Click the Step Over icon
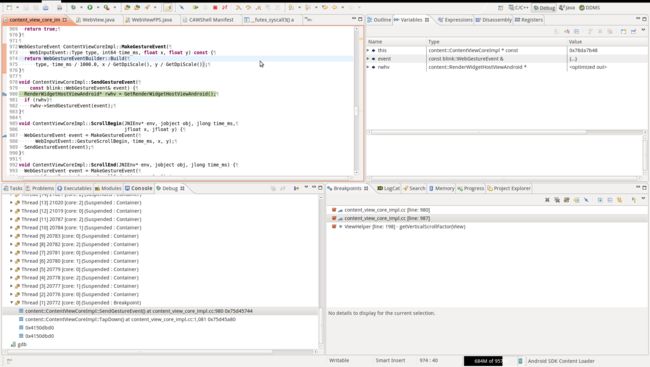 (248, 7)
